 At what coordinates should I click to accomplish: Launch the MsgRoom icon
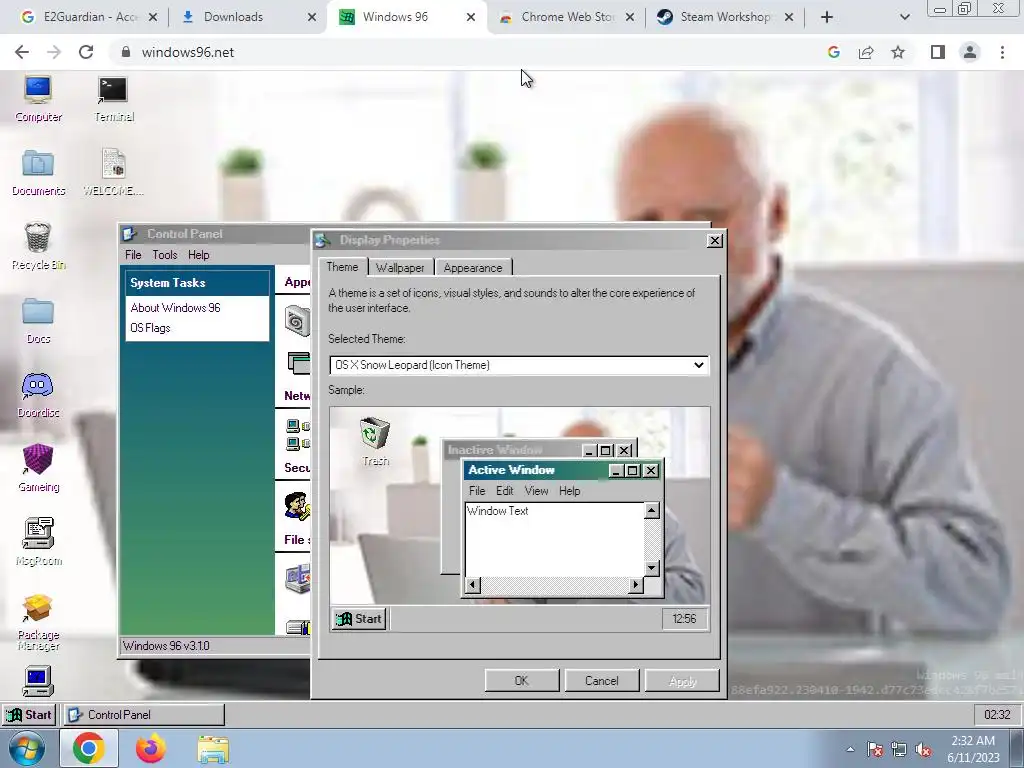coord(38,541)
